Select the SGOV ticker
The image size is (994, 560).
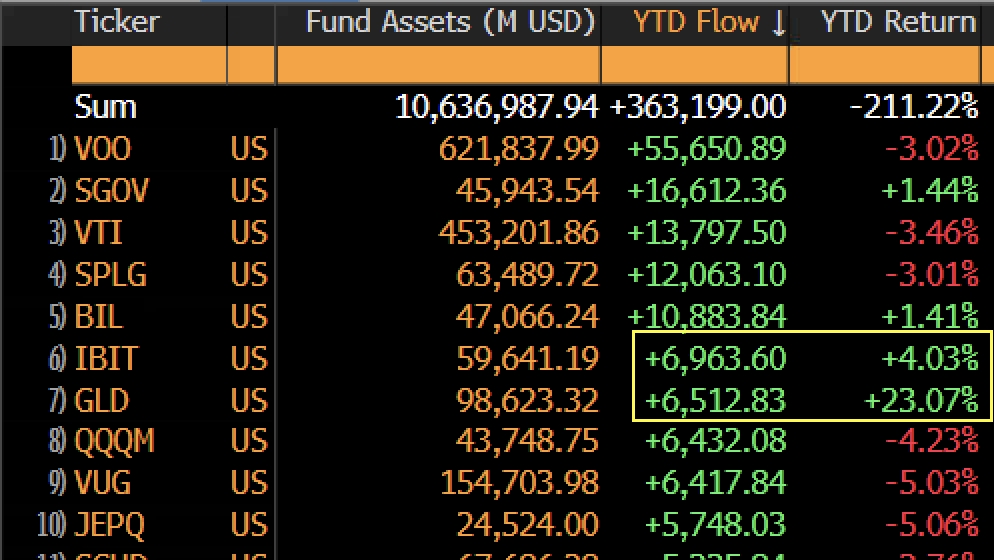click(110, 191)
